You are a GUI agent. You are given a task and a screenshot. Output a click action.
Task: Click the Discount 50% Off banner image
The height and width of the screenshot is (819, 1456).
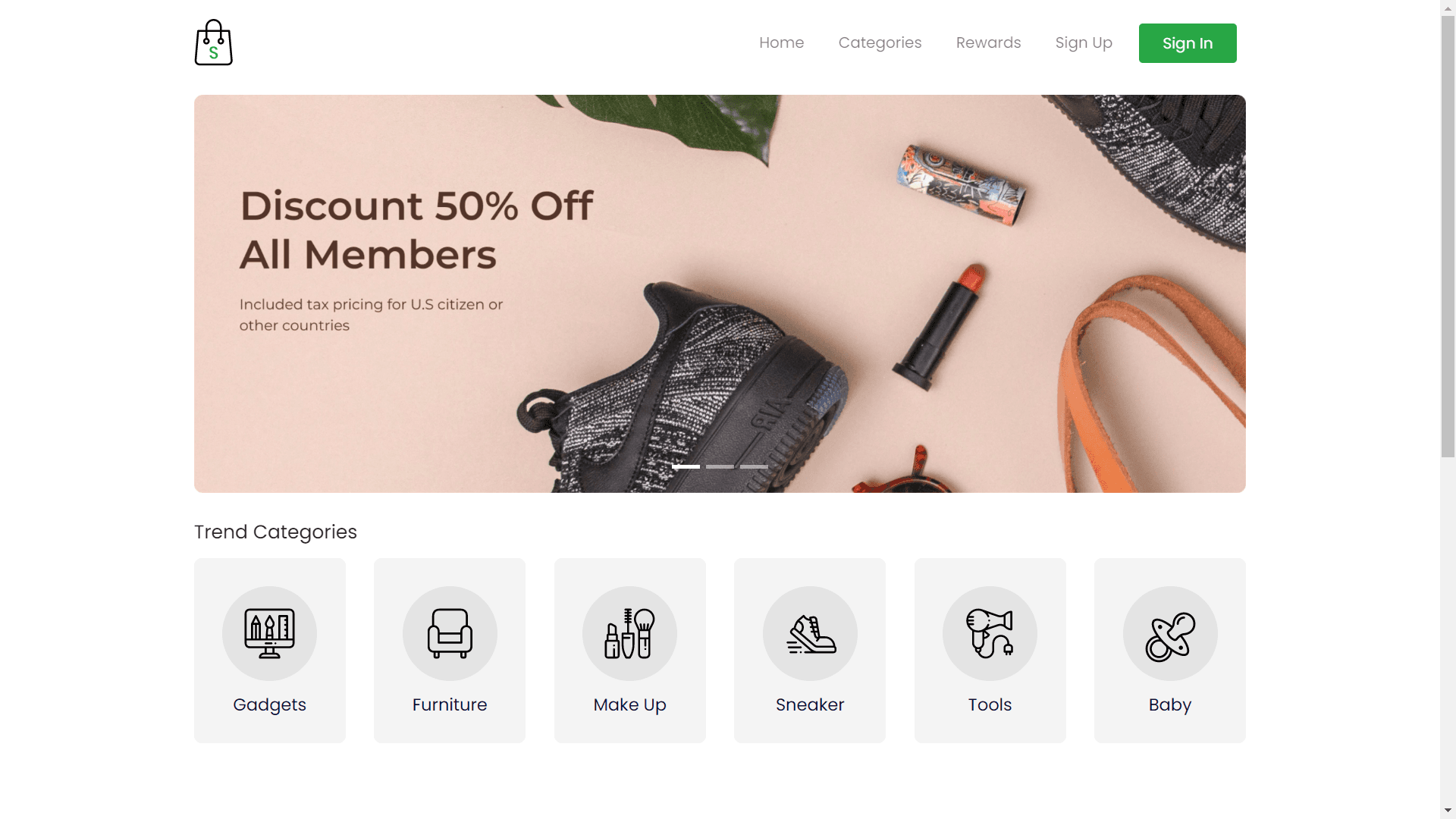point(720,293)
